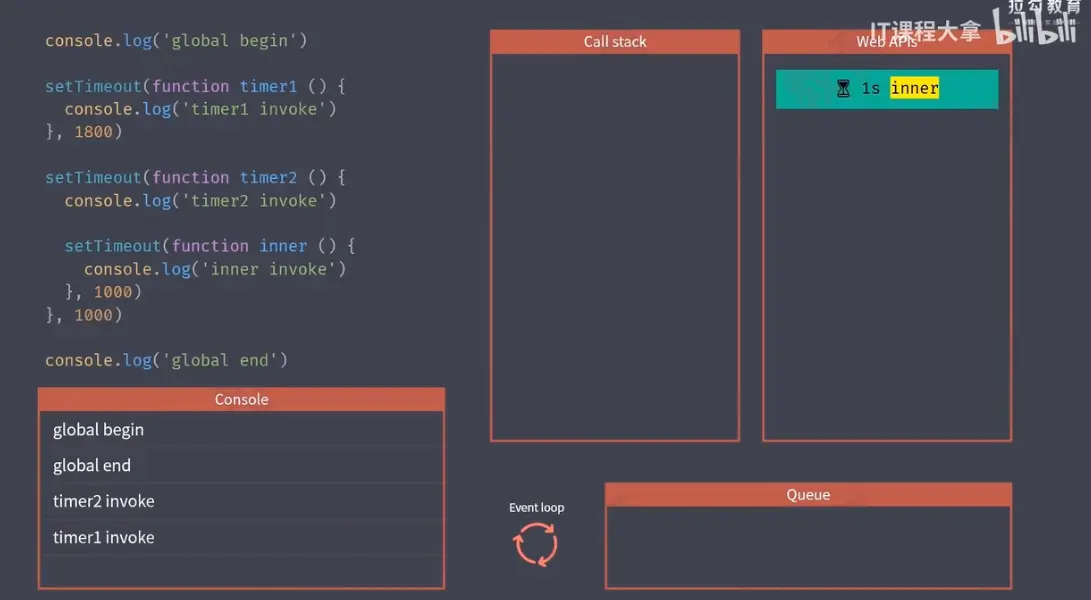The height and width of the screenshot is (600, 1091).
Task: Select the 'global end' console output row
Action: tap(241, 465)
